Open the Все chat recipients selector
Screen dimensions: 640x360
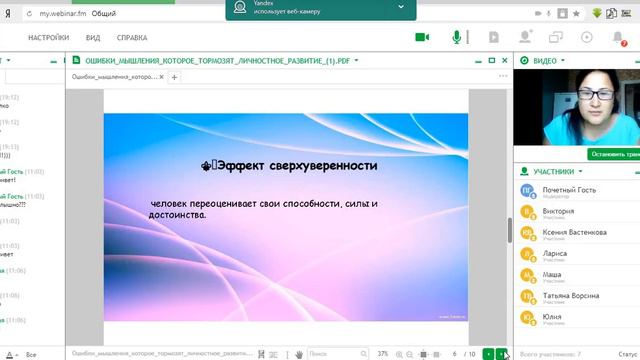click(31, 355)
